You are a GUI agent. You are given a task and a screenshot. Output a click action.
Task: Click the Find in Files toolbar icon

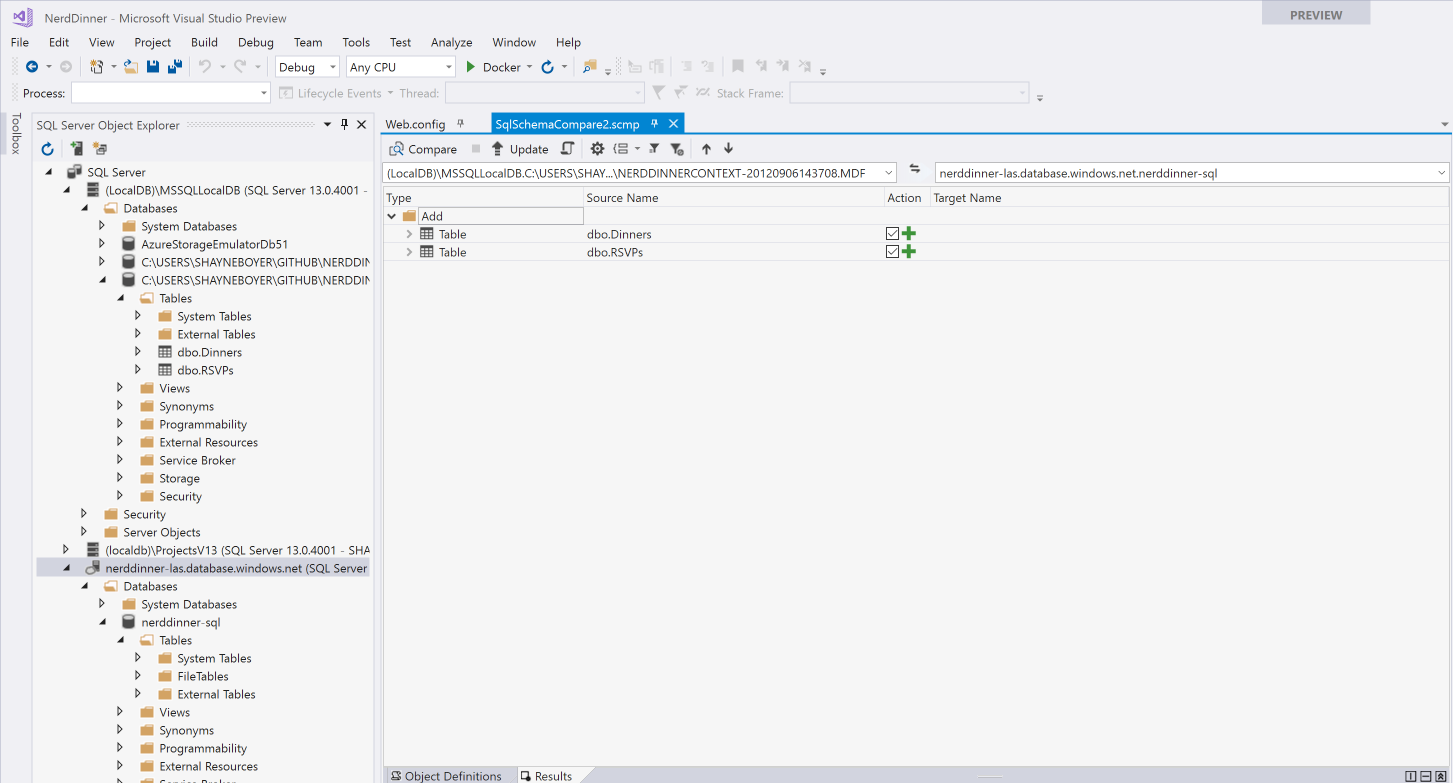(590, 67)
